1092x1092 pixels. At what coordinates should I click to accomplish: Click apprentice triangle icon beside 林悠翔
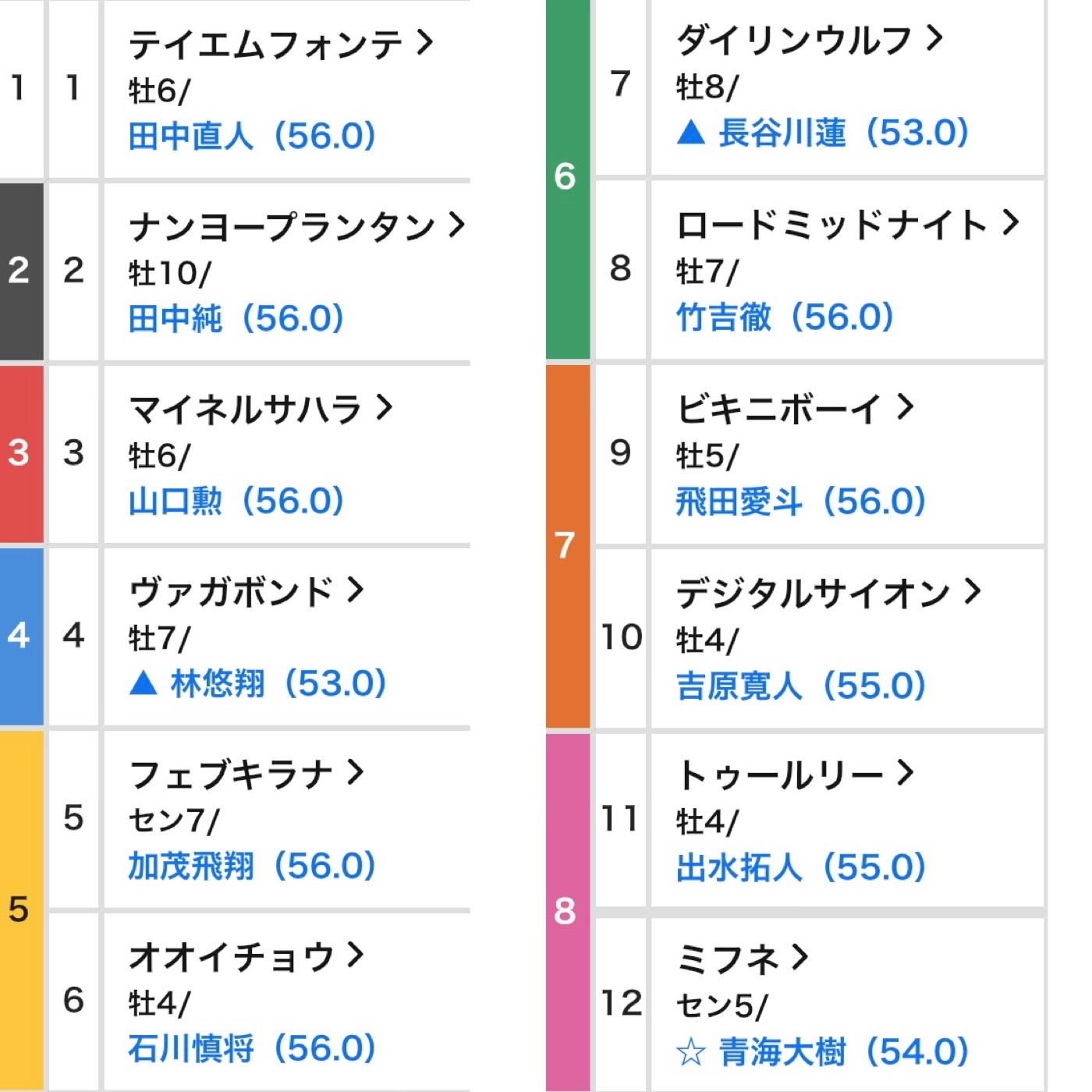pyautogui.click(x=144, y=683)
